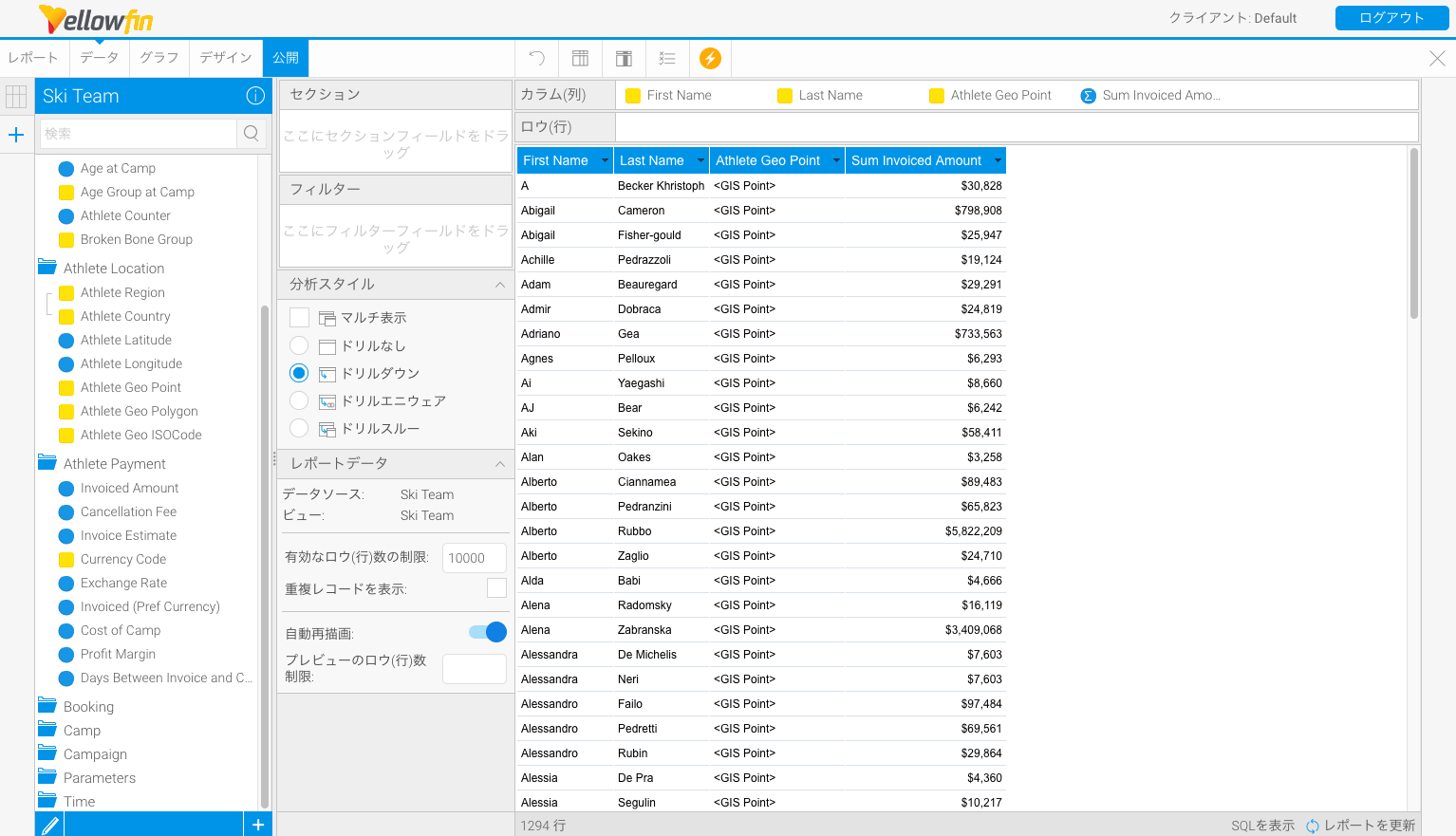Image resolution: width=1456 pixels, height=836 pixels.
Task: Collapse the レポートデータ section
Action: click(x=499, y=464)
